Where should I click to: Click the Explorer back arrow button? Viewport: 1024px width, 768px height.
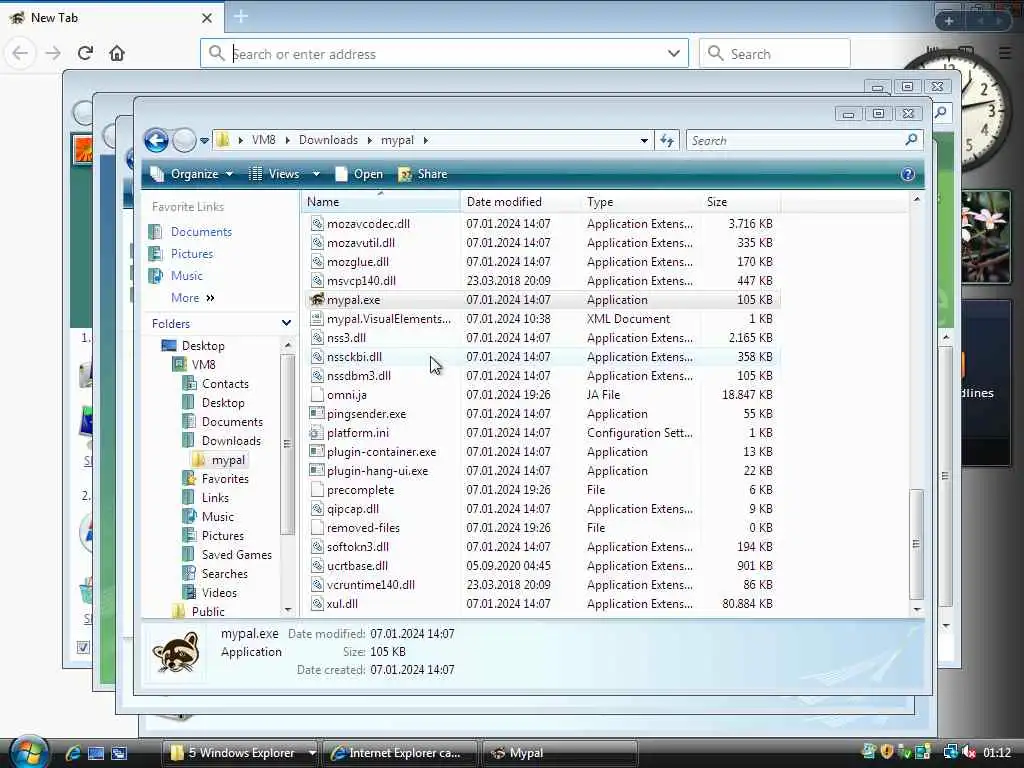156,140
